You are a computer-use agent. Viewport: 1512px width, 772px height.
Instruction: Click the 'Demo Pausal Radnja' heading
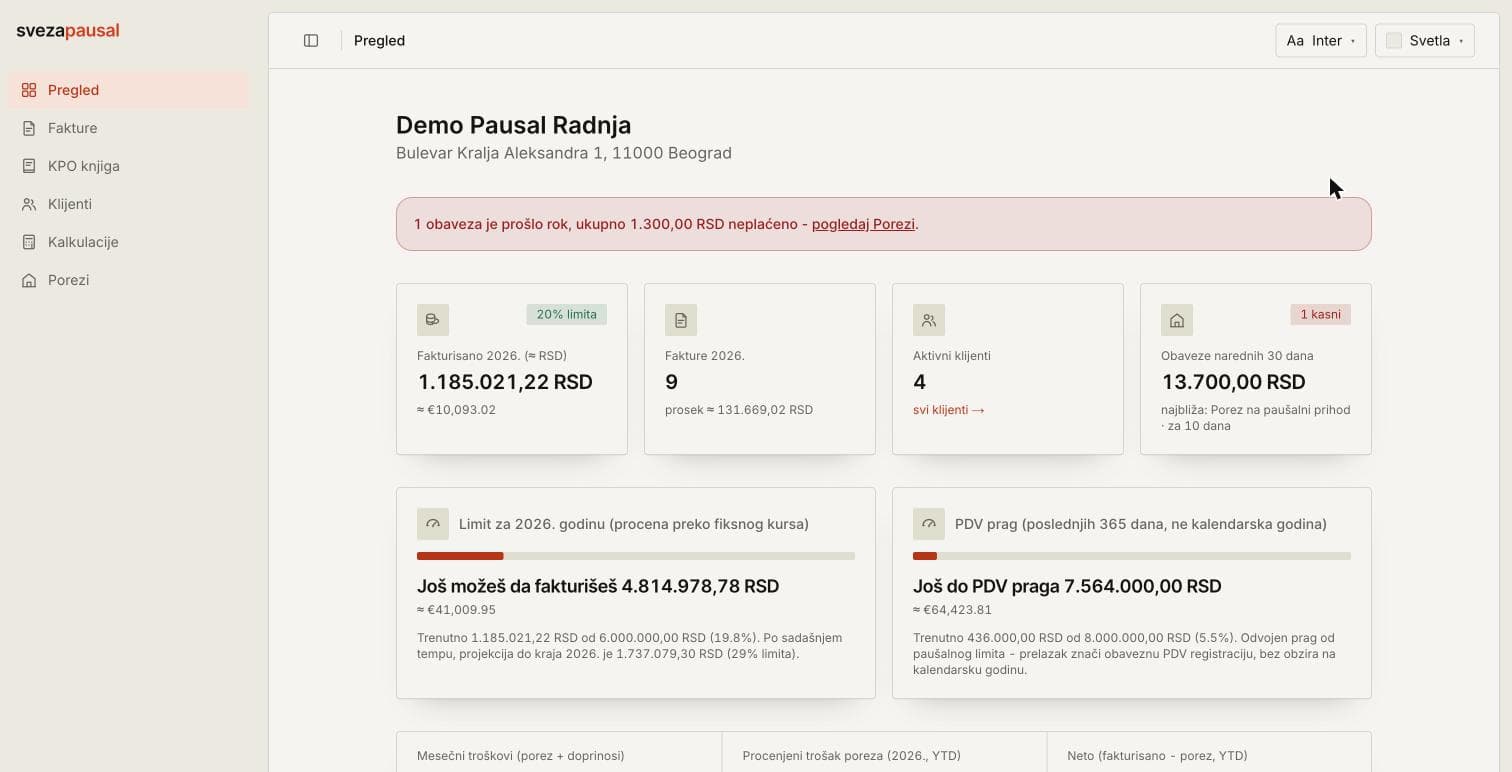513,125
